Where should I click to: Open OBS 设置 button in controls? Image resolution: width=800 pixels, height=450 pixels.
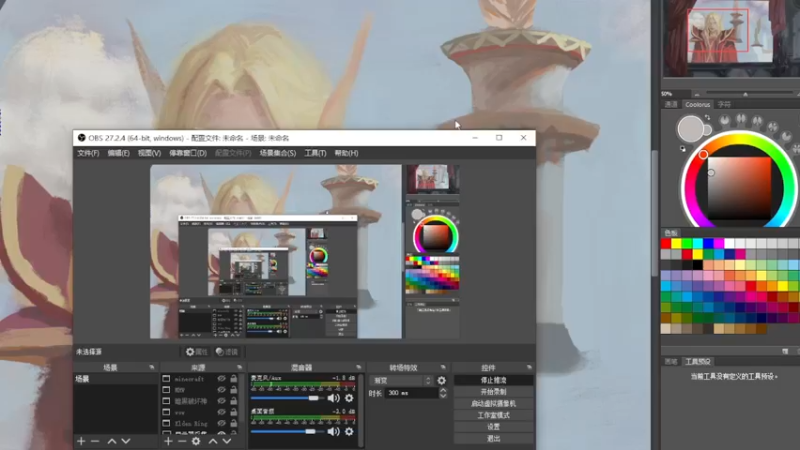[x=493, y=427]
